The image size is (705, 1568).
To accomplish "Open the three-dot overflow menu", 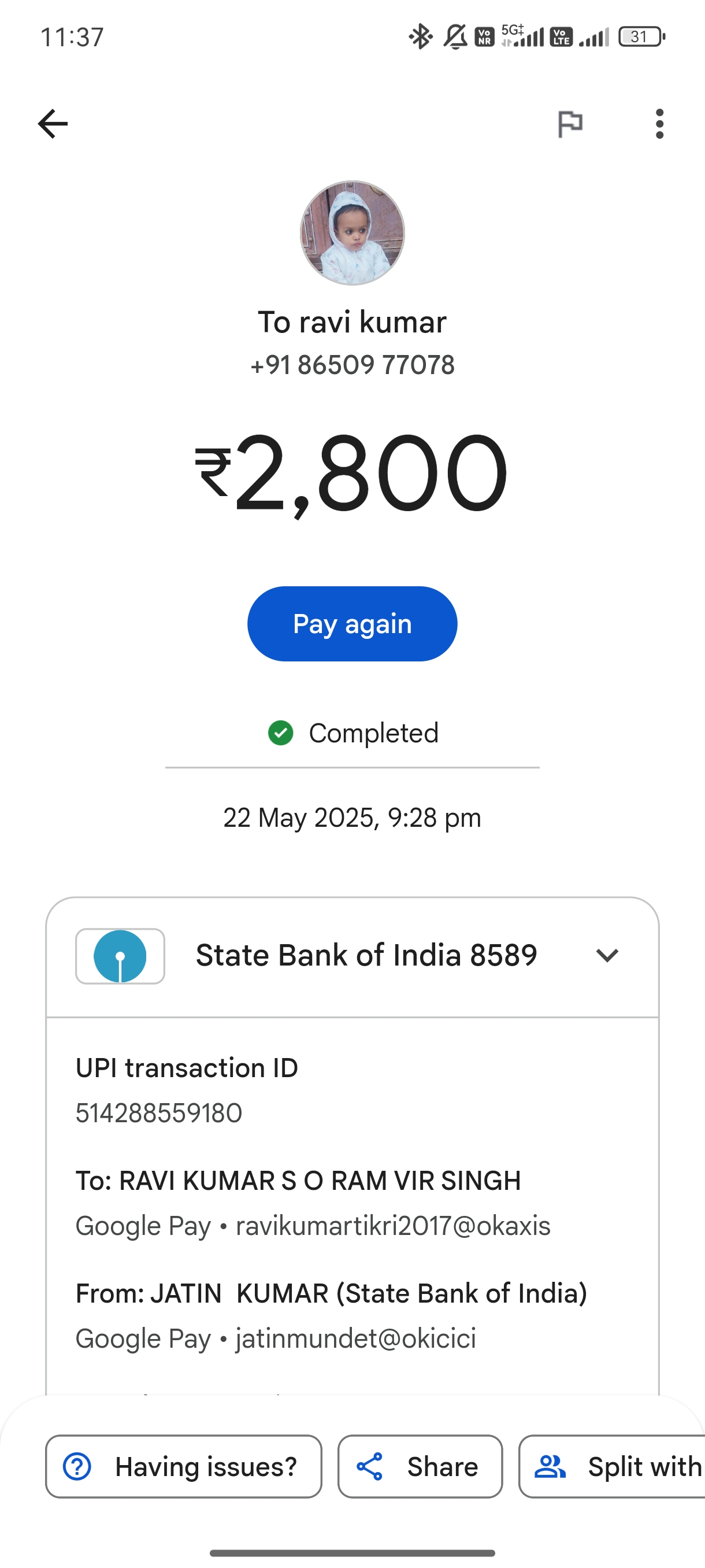I will click(659, 124).
